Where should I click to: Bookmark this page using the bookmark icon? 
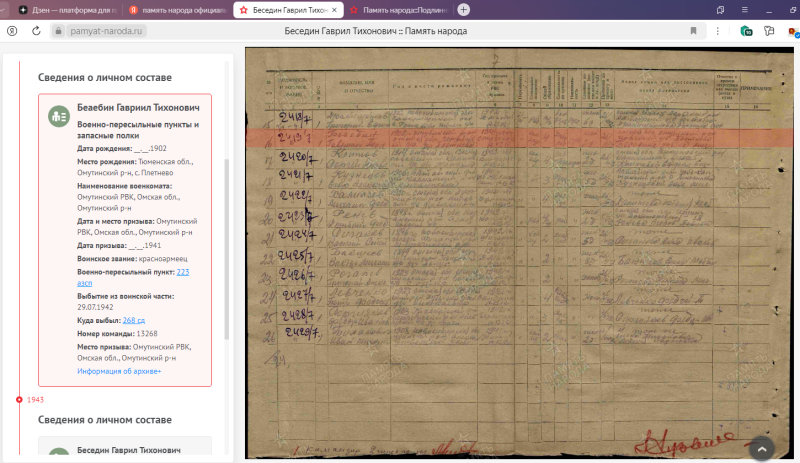[x=694, y=31]
